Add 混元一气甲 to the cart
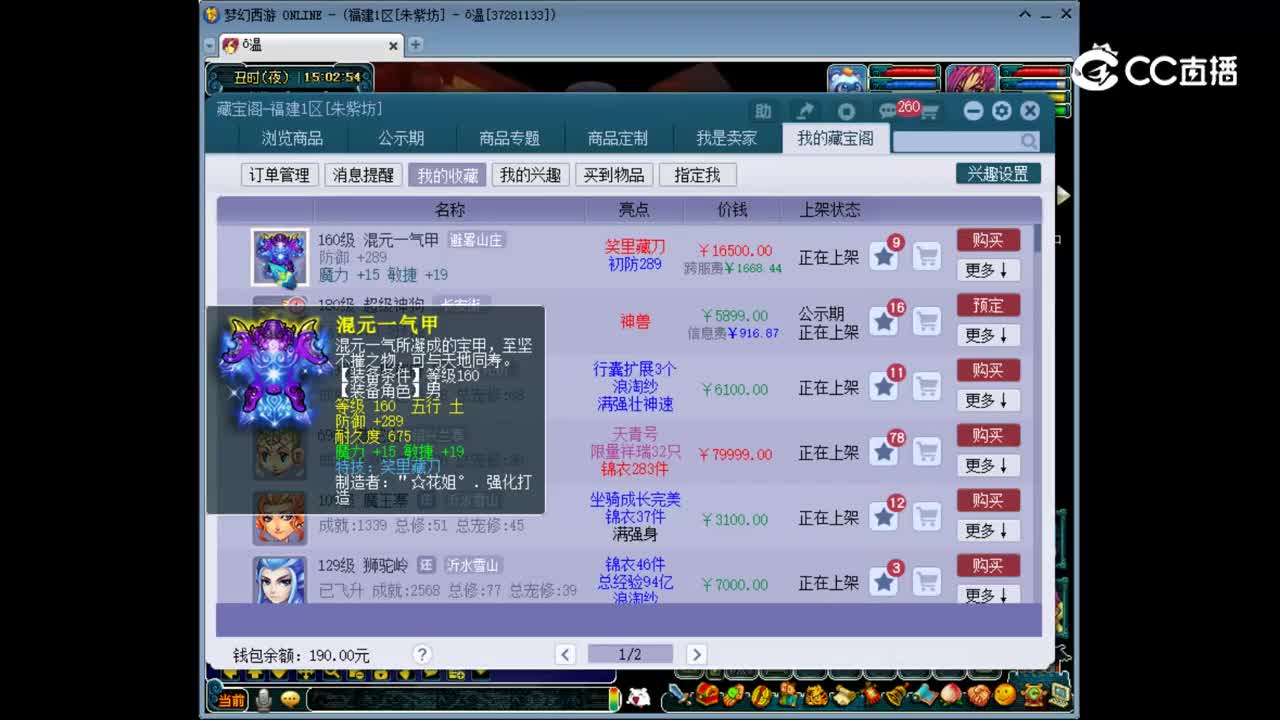The image size is (1280, 720). point(927,257)
